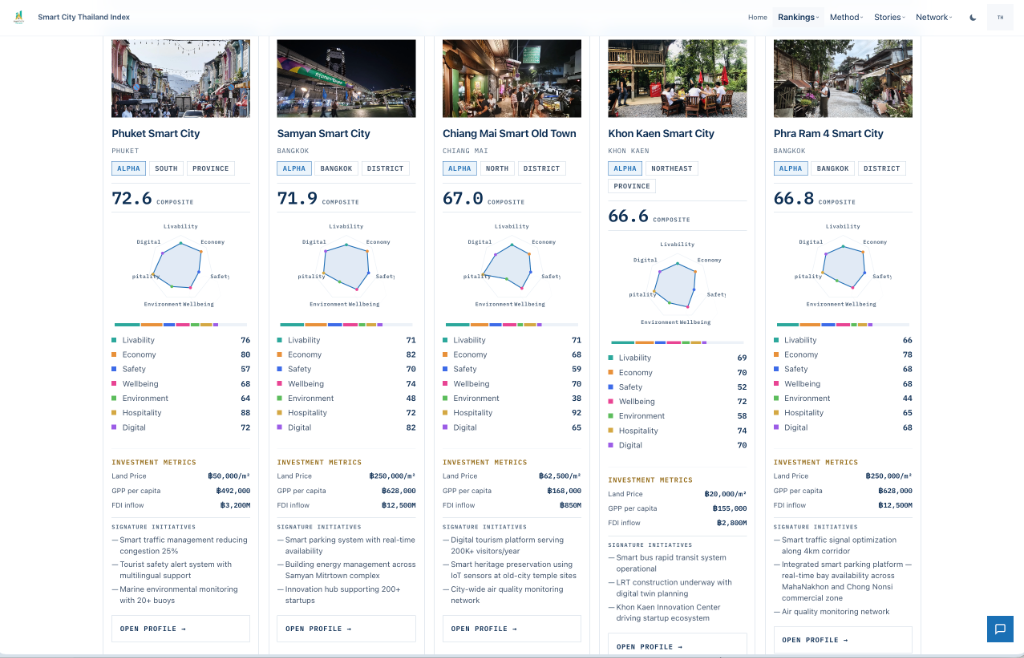Click the NORTH tag on Chiang Mai card
The height and width of the screenshot is (658, 1024).
point(497,168)
